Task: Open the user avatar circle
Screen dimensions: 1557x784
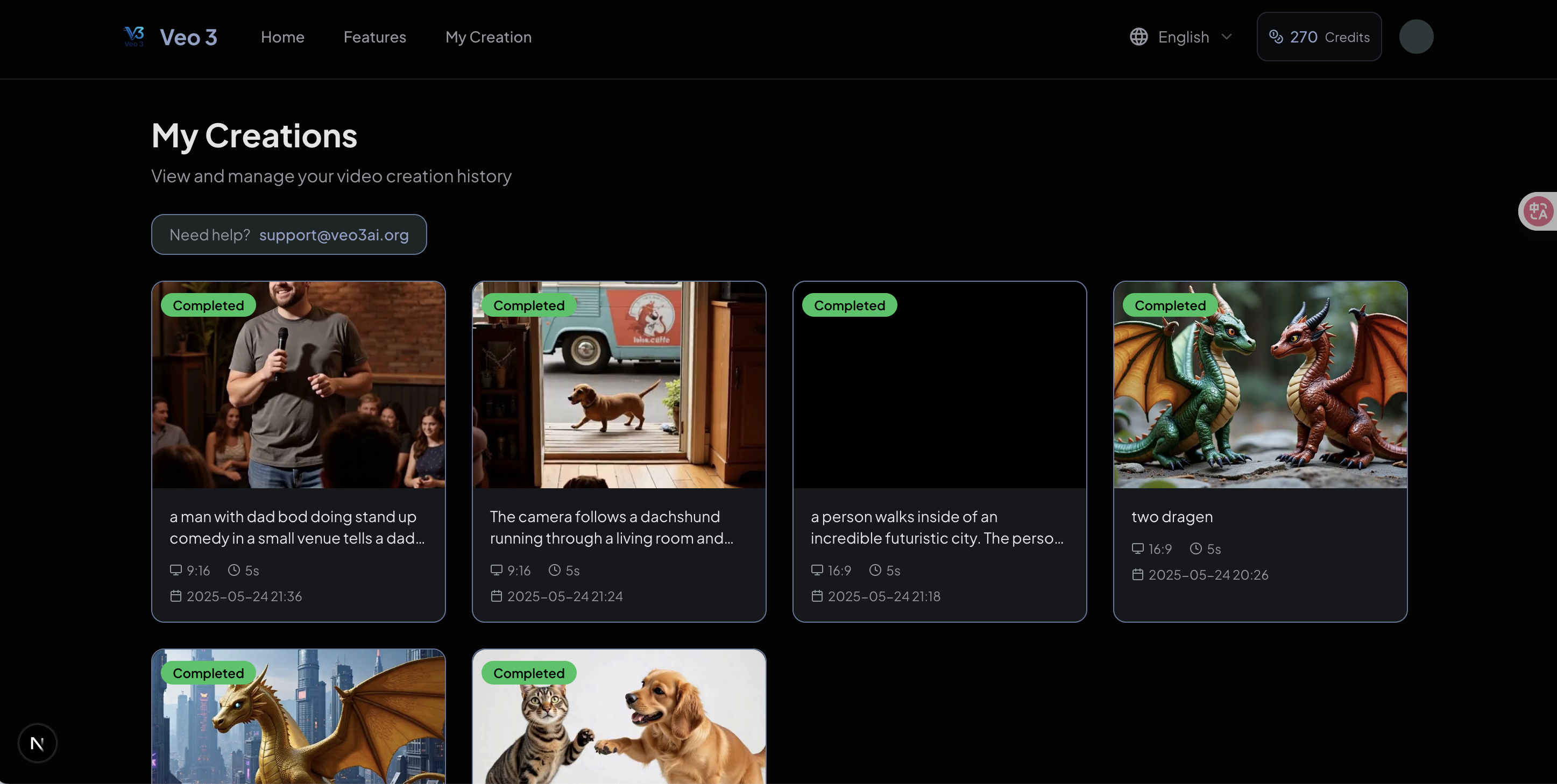Action: click(x=1416, y=37)
